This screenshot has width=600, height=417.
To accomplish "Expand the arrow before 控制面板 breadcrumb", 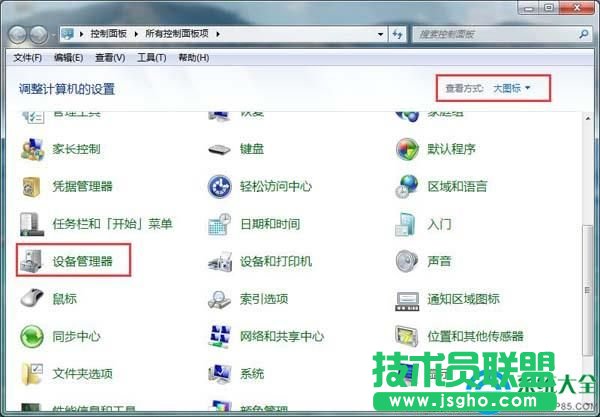I will 82,34.
